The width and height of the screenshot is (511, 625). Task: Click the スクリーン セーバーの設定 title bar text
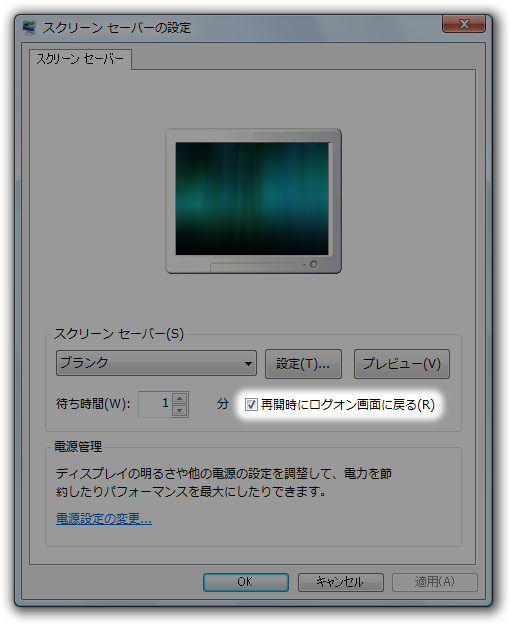pos(117,28)
